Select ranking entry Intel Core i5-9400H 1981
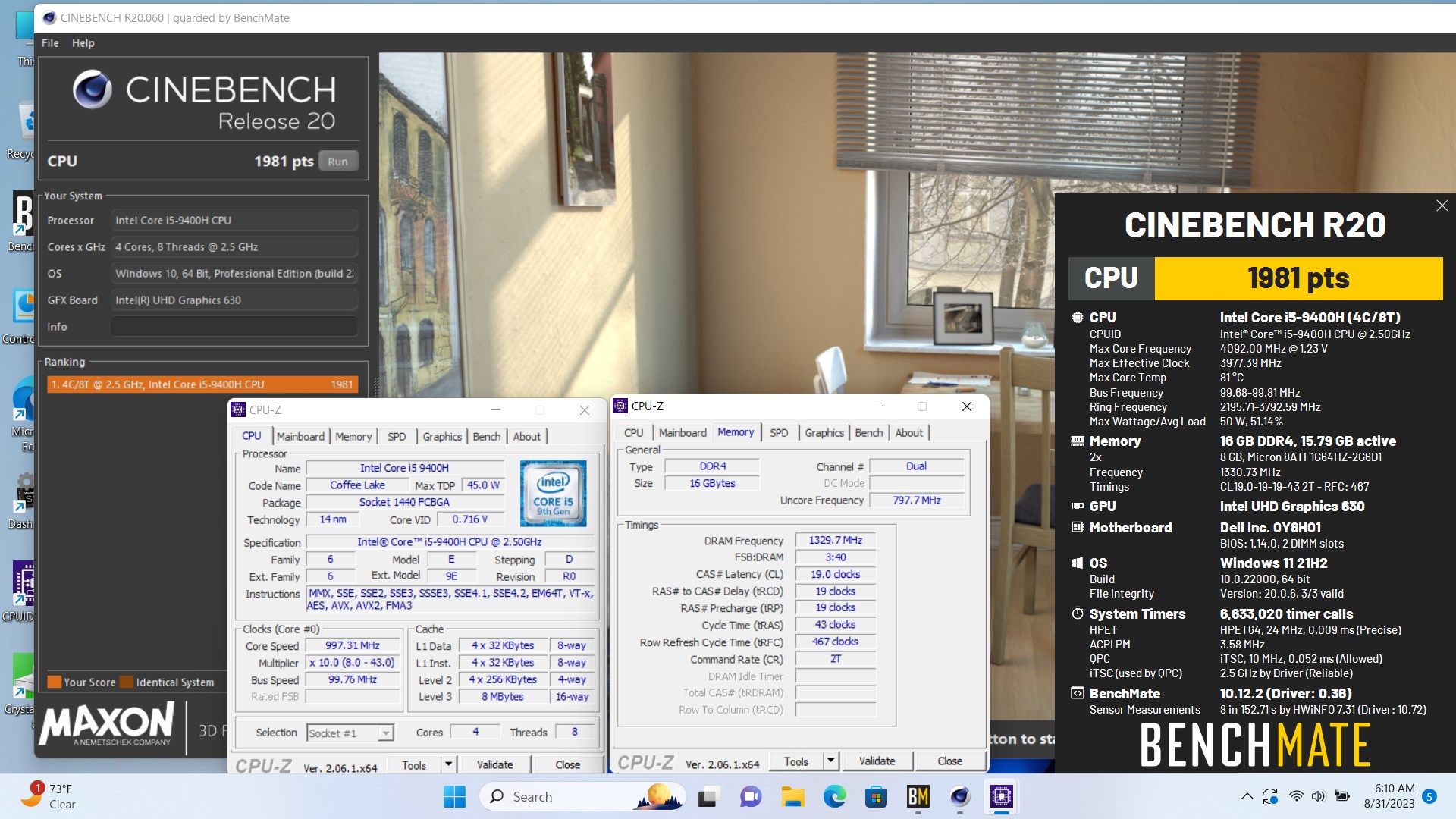This screenshot has width=1456, height=819. click(x=202, y=384)
